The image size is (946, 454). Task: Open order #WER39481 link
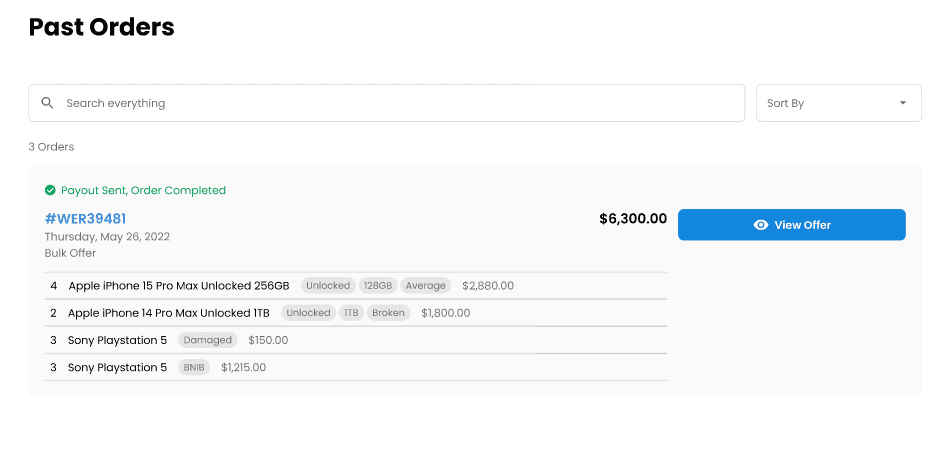(x=86, y=218)
